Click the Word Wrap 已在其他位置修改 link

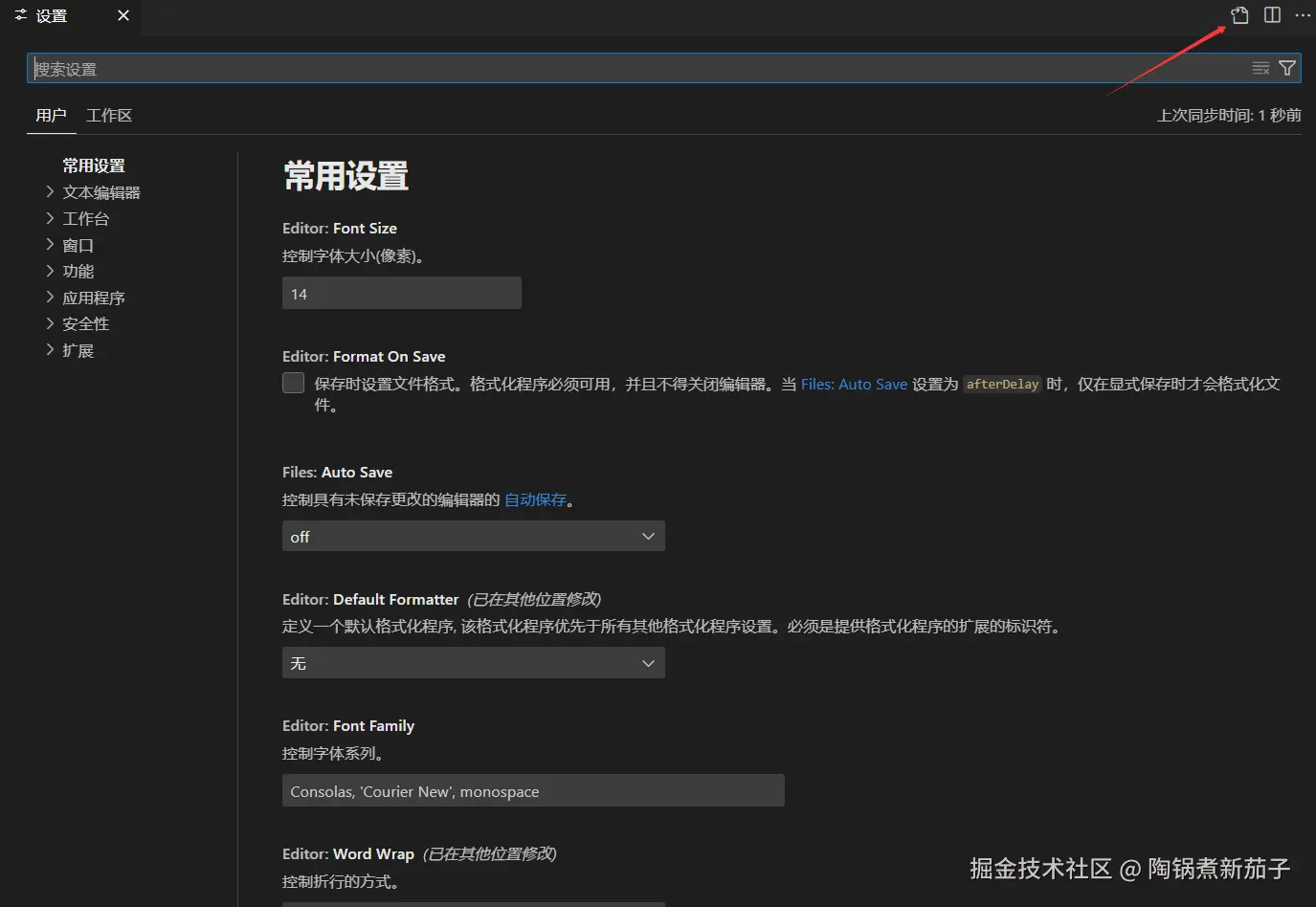coord(489,853)
